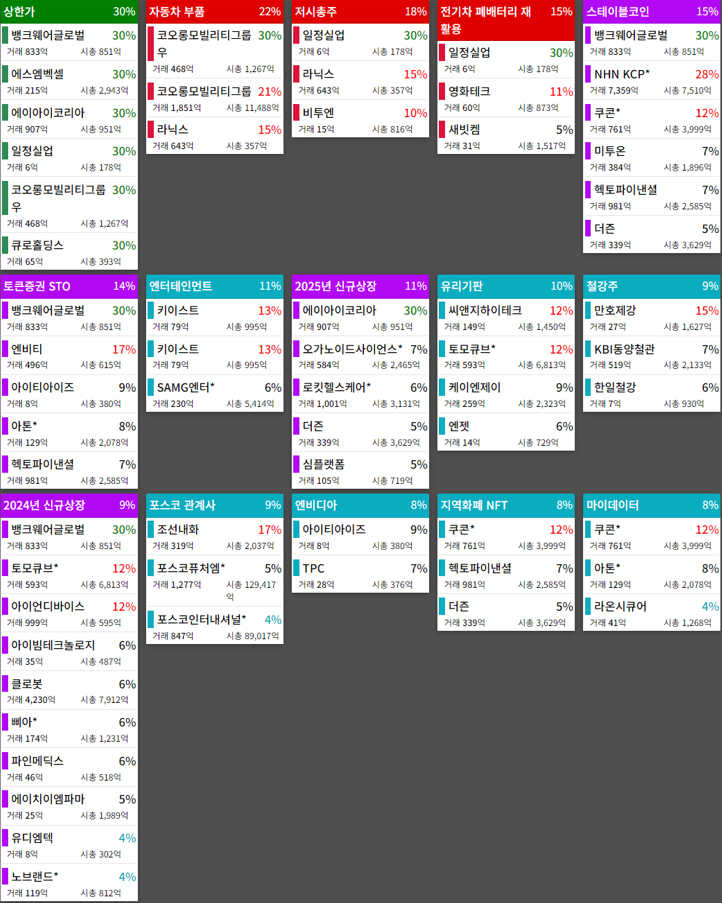Viewport: 722px width, 903px height.
Task: Click 새빗켐 in 전기차 폐배터리 card
Action: click(506, 136)
